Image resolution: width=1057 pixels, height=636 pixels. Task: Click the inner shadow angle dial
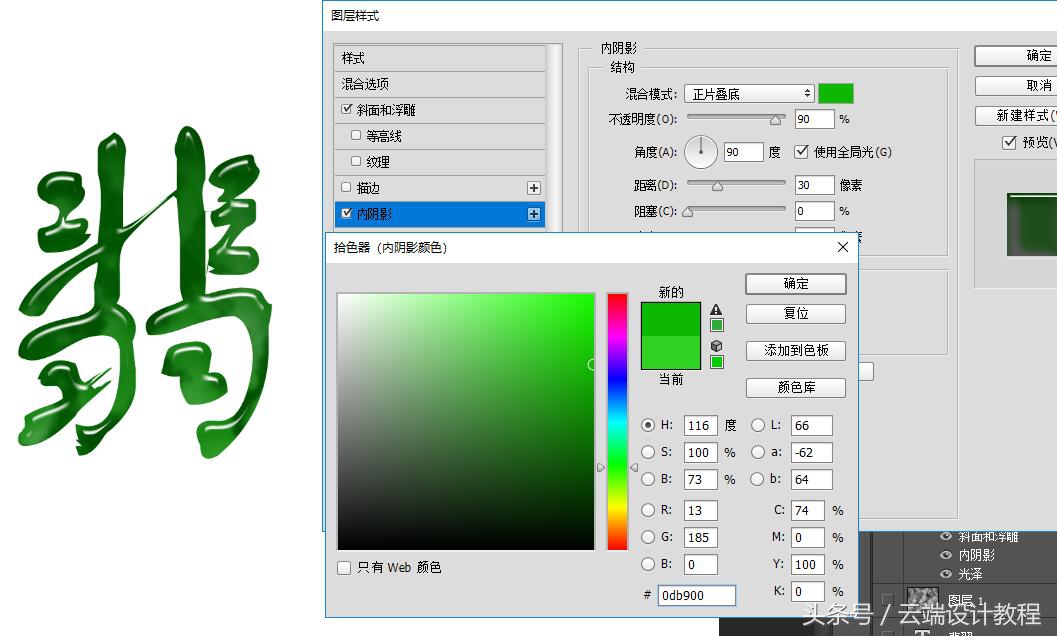point(701,151)
